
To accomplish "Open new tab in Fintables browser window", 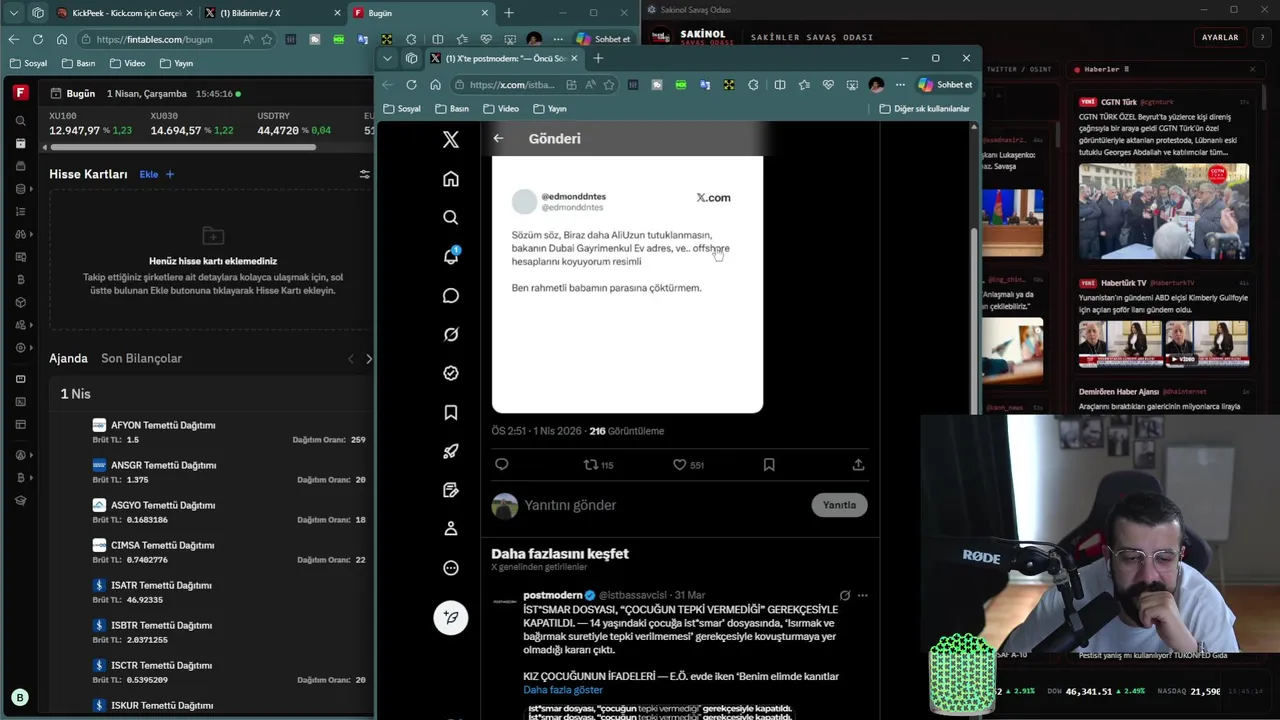I will [x=508, y=13].
